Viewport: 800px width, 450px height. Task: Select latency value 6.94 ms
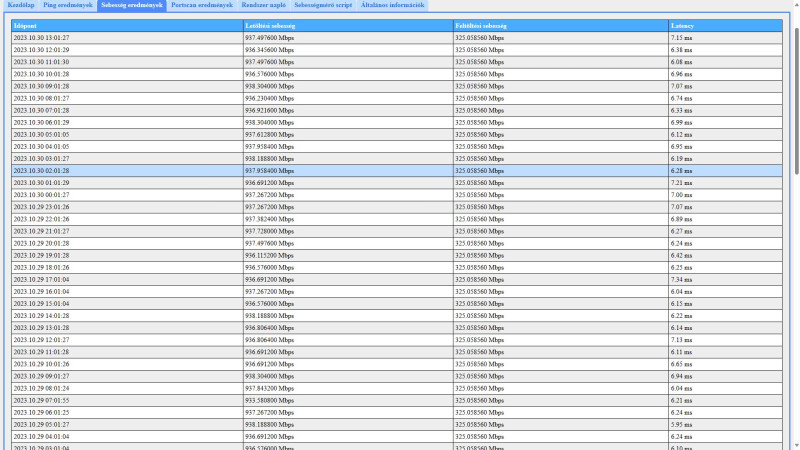tap(682, 376)
